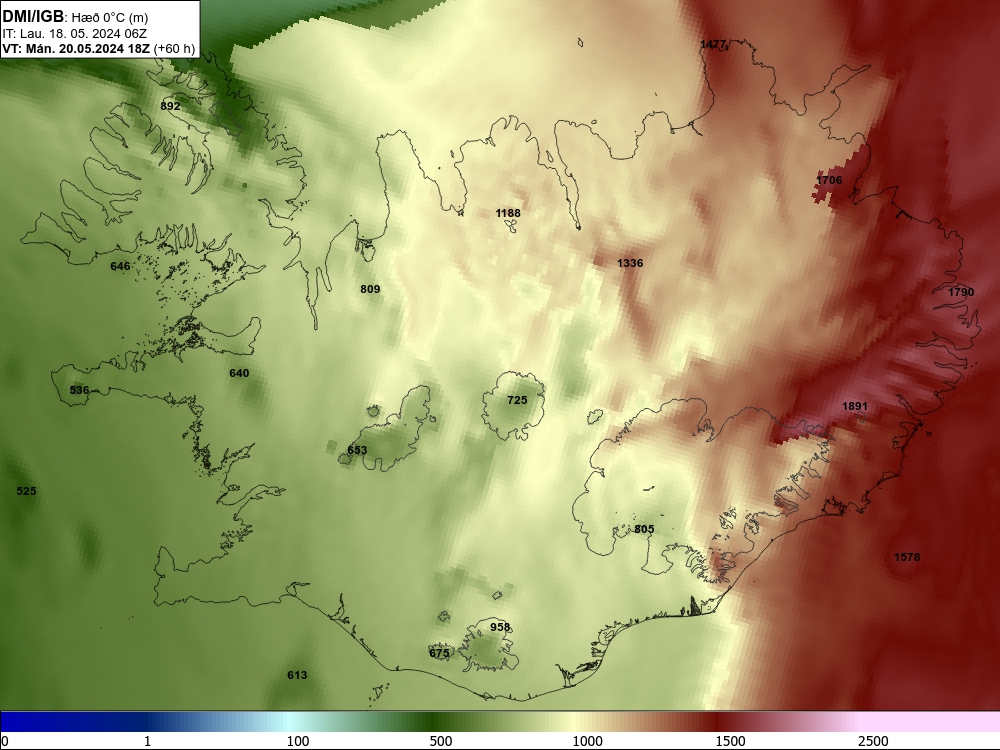Select the 1000 tick on the colour scale
The height and width of the screenshot is (750, 1000).
[x=587, y=741]
